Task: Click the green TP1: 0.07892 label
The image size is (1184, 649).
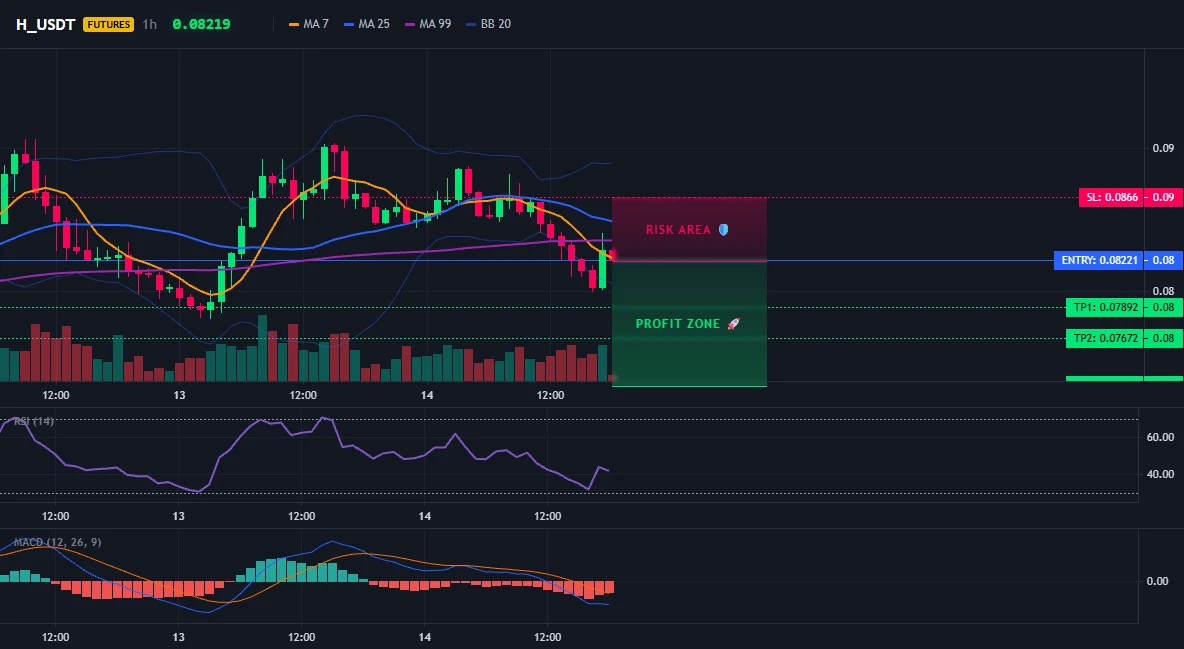Action: (1104, 308)
